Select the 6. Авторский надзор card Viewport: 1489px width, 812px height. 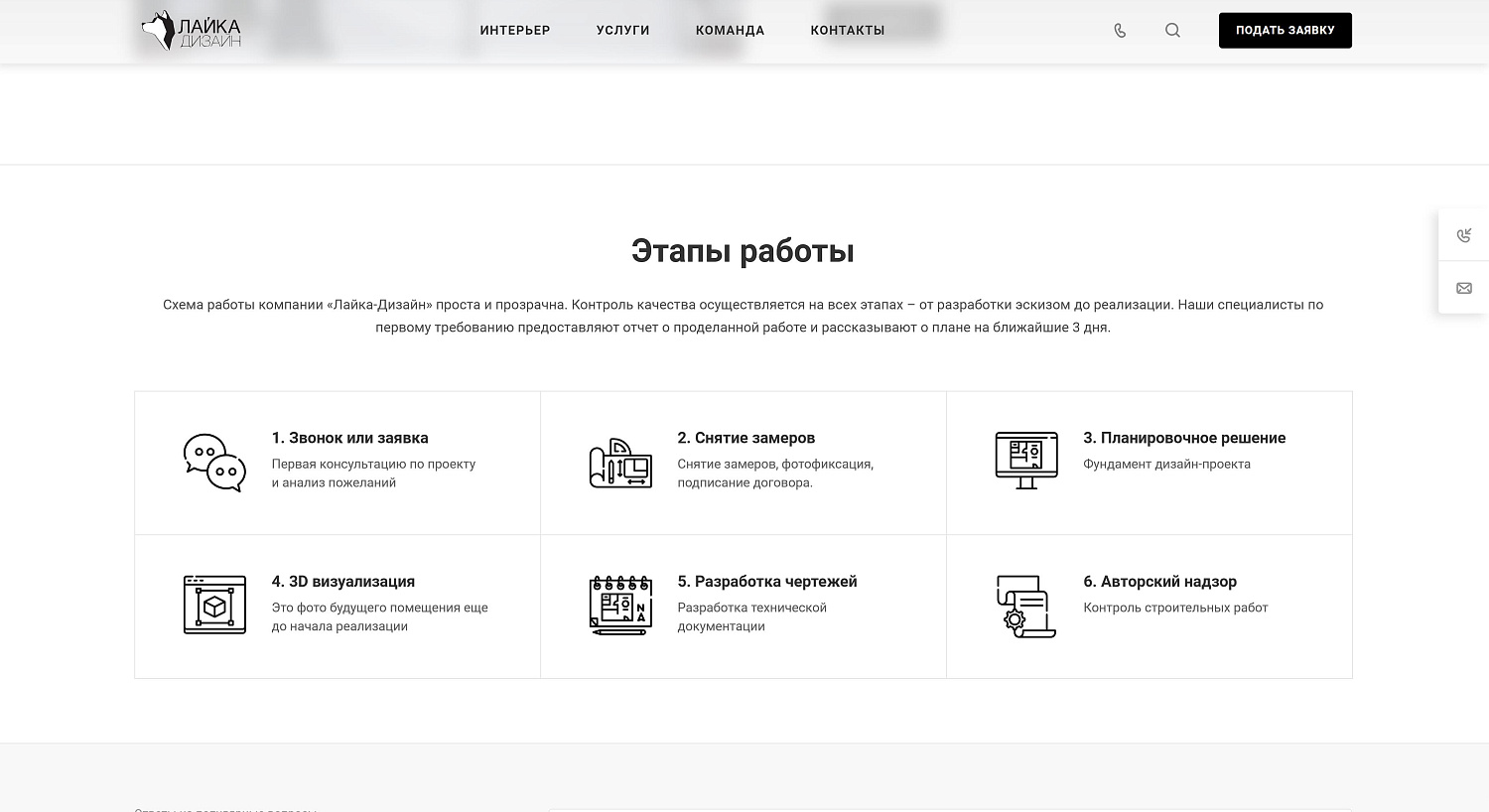point(1149,607)
